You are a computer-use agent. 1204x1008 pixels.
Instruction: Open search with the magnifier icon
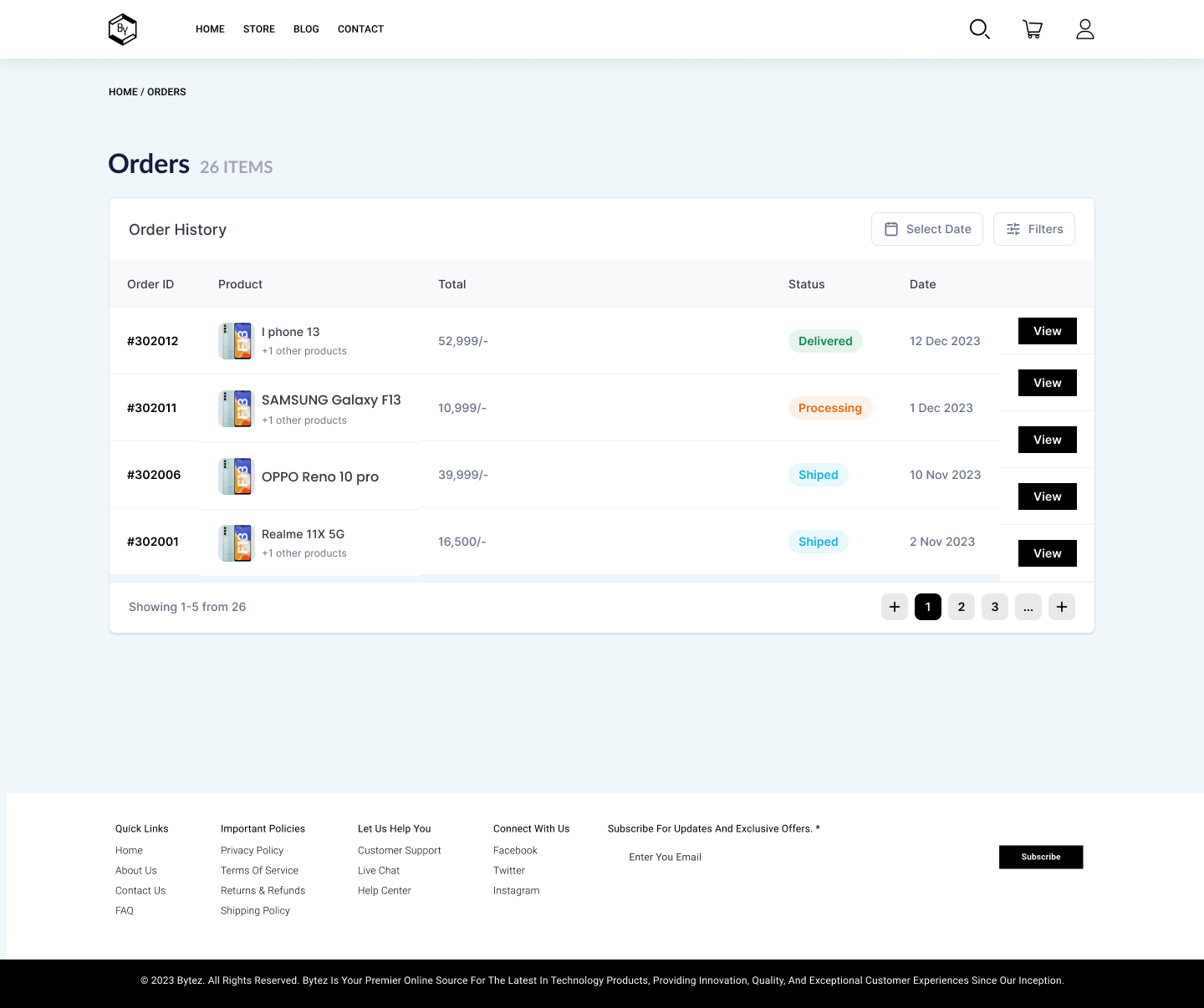pyautogui.click(x=980, y=29)
